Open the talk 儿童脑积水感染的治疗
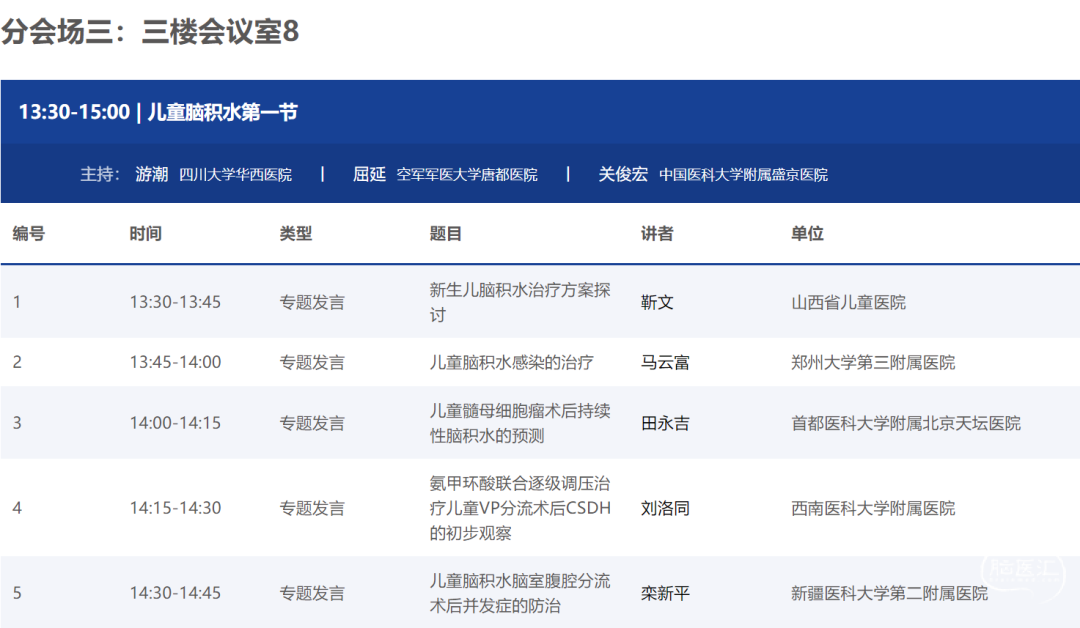Screen dimensions: 1080x628 click(511, 362)
